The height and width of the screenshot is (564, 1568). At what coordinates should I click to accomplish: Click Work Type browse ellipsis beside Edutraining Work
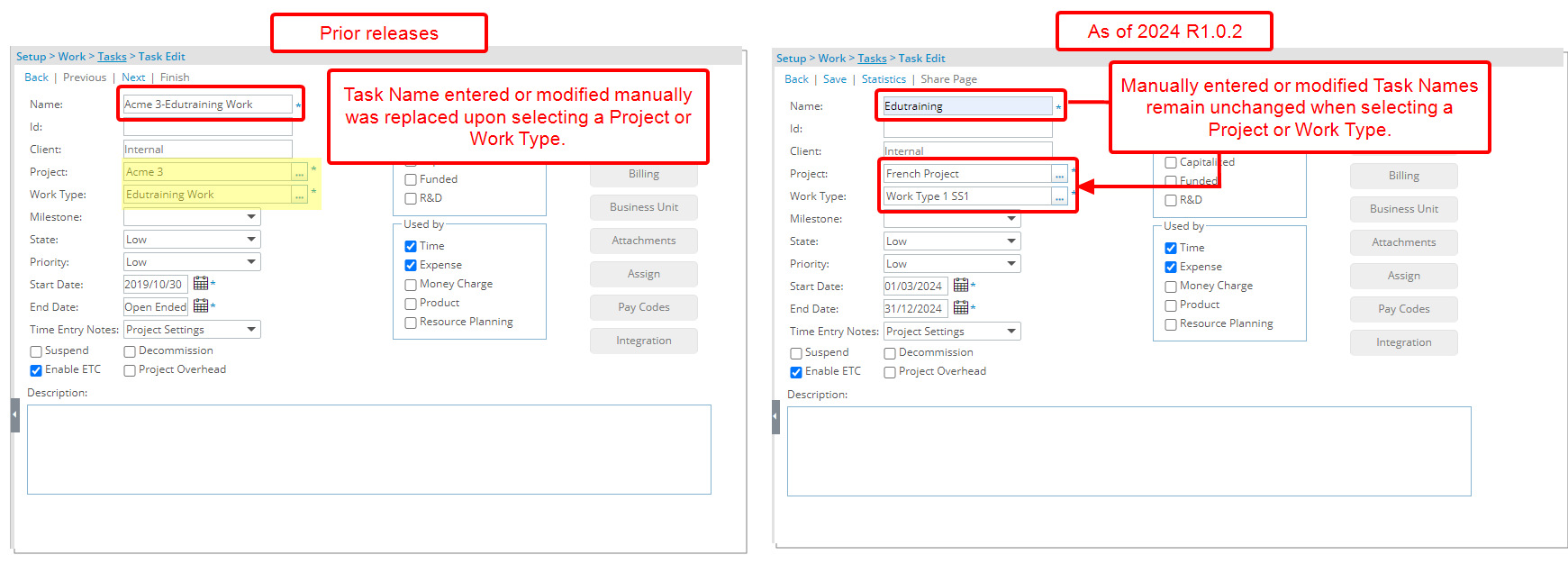tap(300, 195)
